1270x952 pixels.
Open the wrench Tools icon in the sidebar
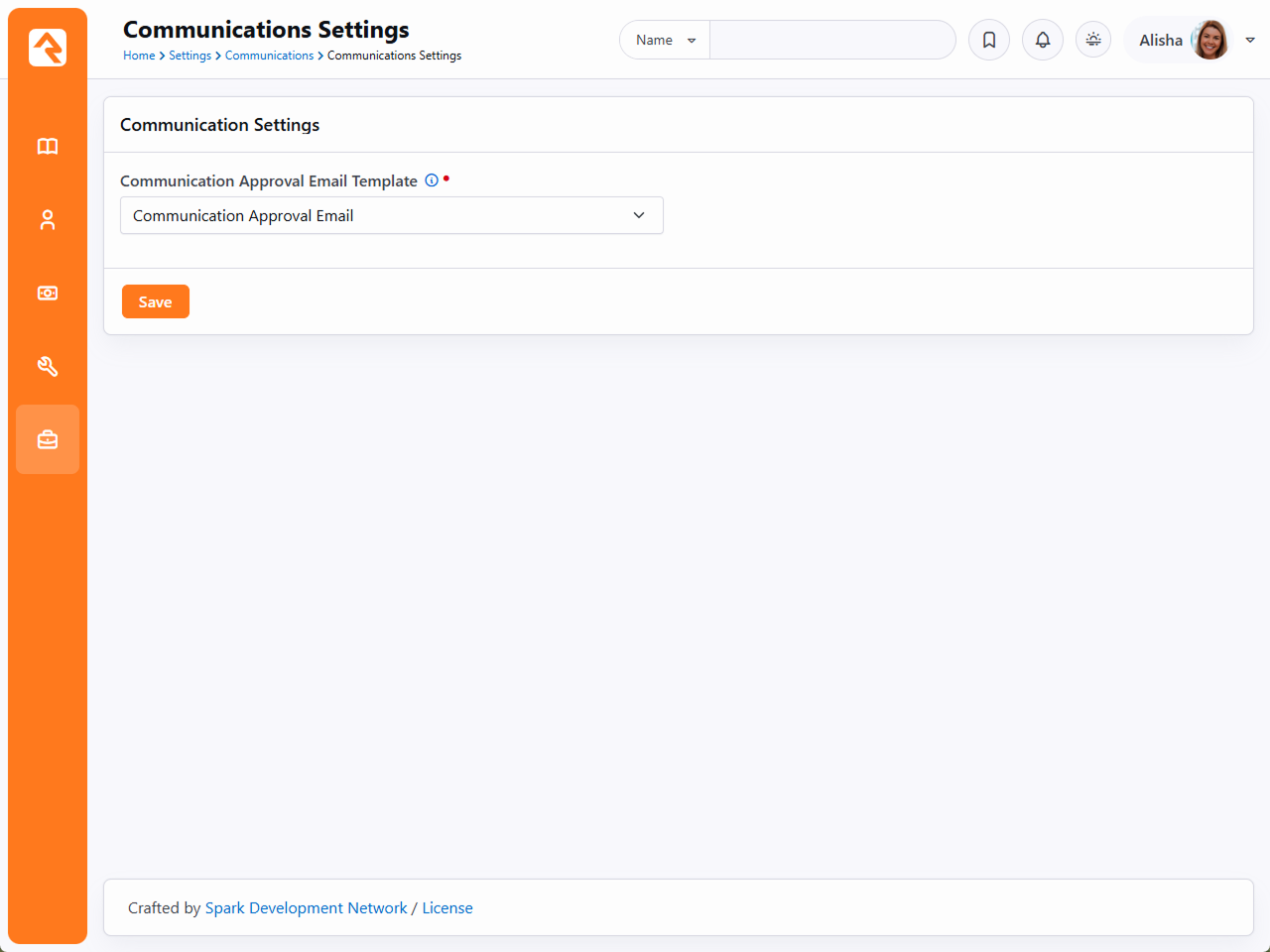click(48, 367)
